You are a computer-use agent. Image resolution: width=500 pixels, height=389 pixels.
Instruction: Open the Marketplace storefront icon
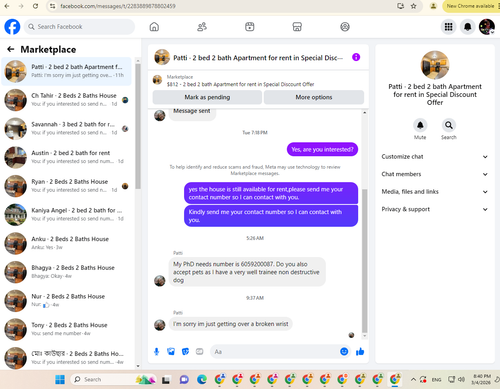click(x=297, y=27)
